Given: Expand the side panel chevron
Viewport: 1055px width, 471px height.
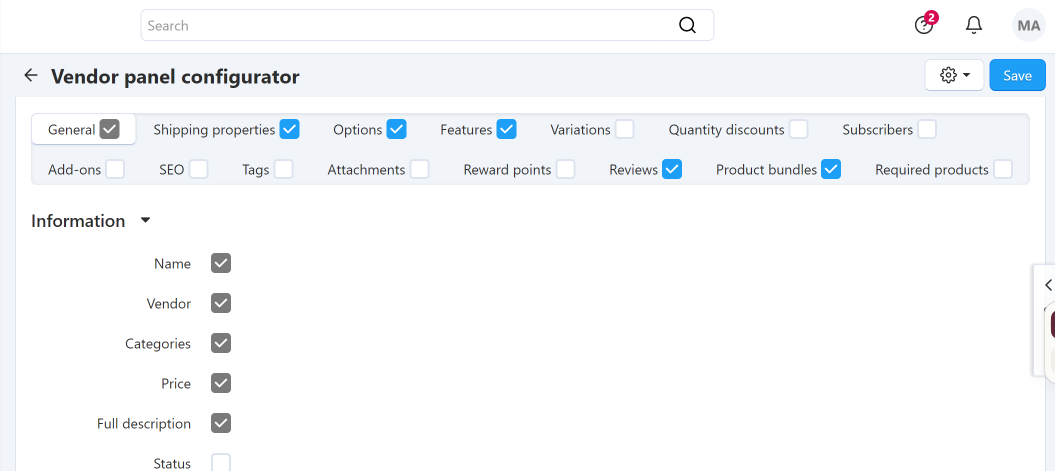Looking at the screenshot, I should pos(1048,285).
